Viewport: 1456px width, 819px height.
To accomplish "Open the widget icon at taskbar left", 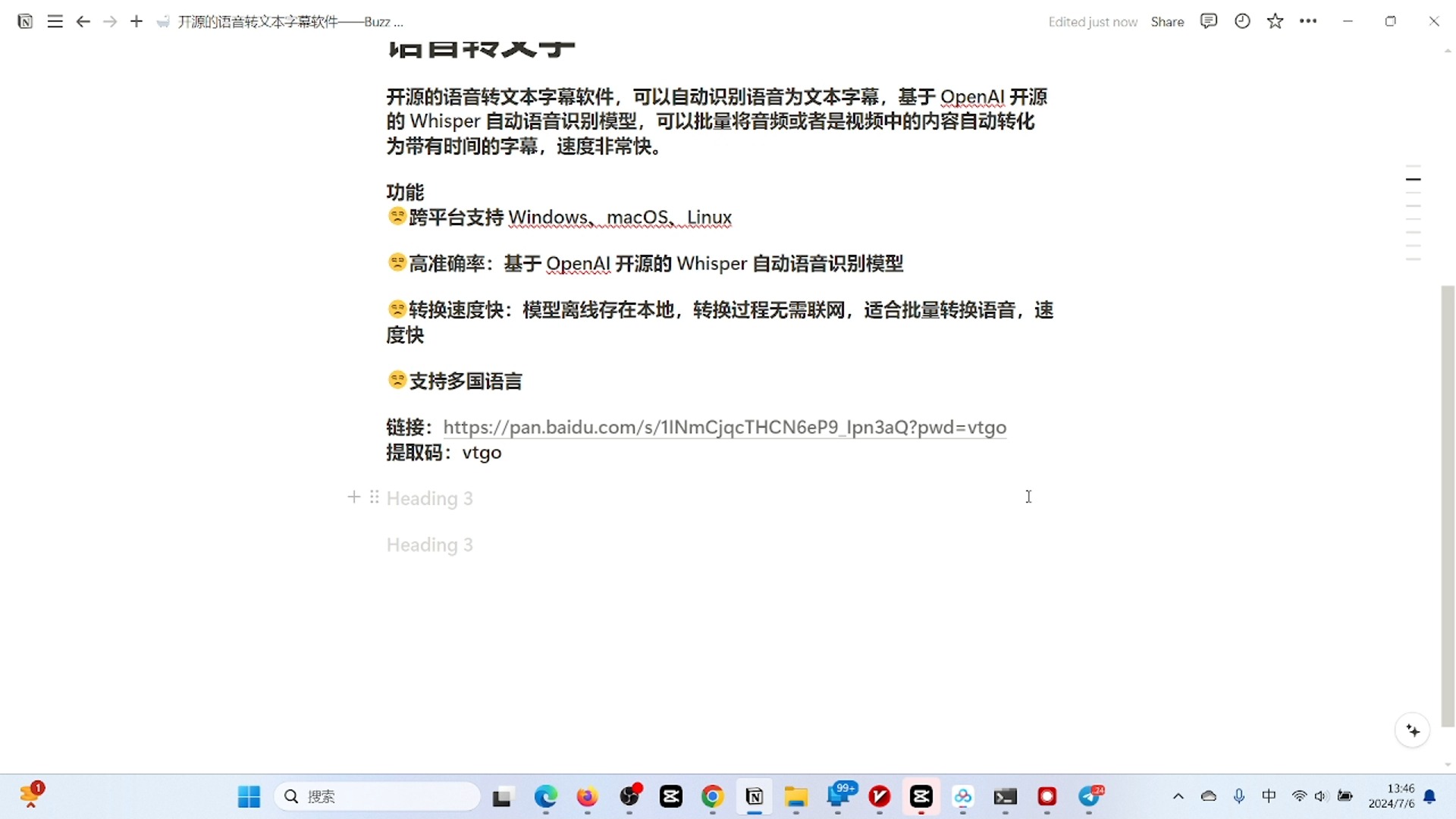I will tap(32, 795).
